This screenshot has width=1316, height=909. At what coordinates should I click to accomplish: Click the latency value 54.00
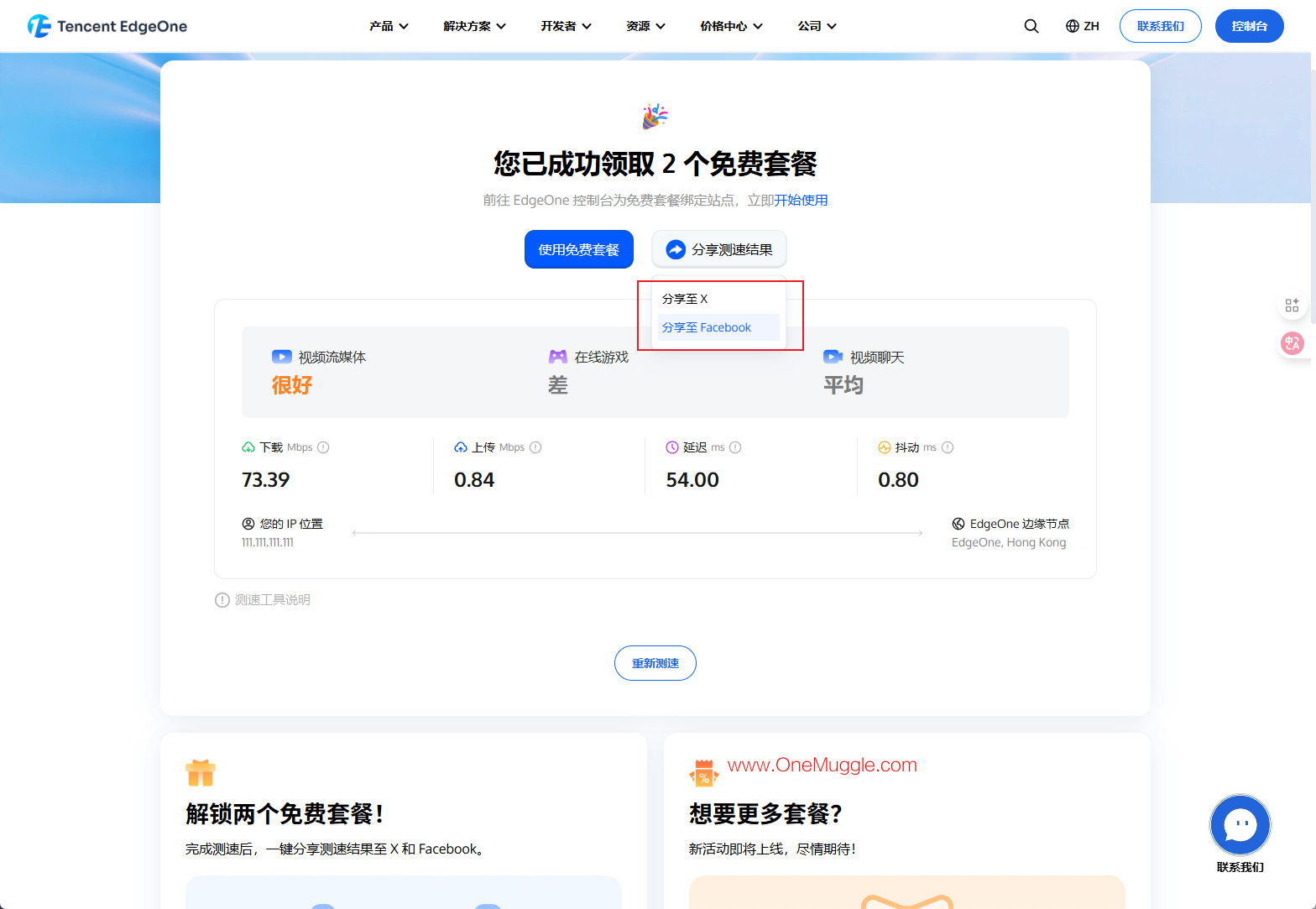pos(692,480)
